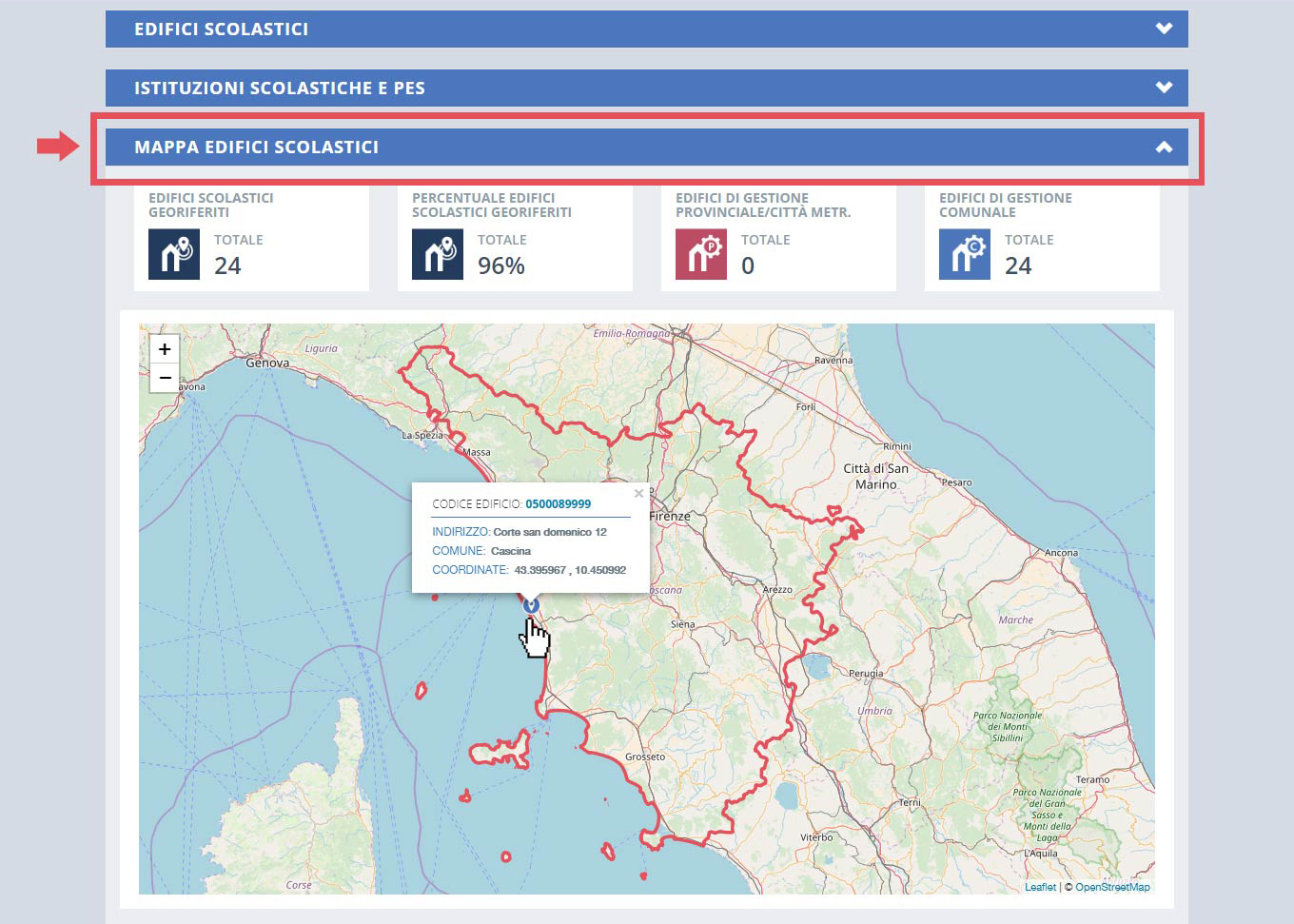The width and height of the screenshot is (1294, 924).
Task: Click the 96% percentage value
Action: click(500, 266)
